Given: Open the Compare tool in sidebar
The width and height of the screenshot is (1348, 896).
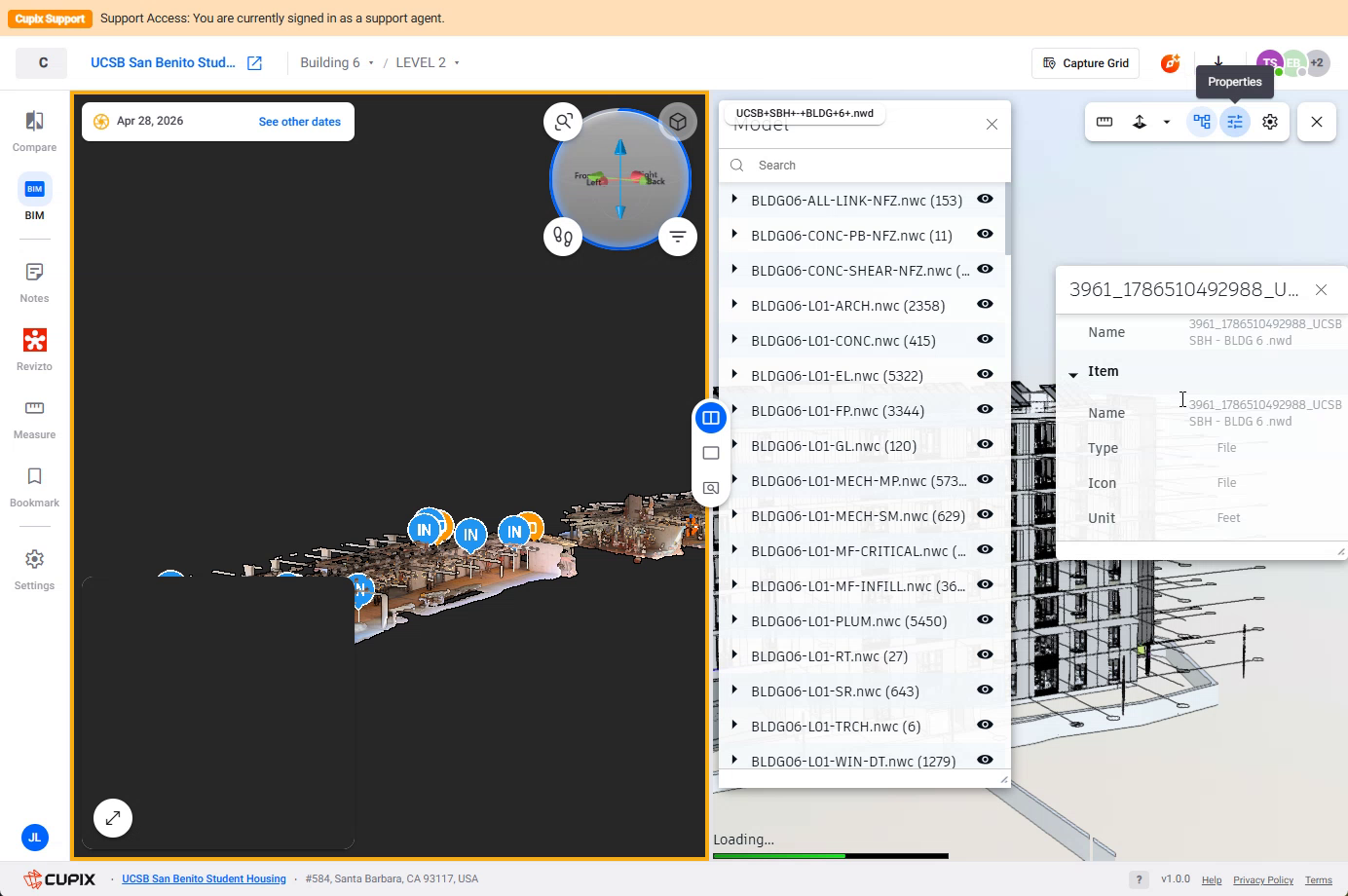Looking at the screenshot, I should coord(34,131).
